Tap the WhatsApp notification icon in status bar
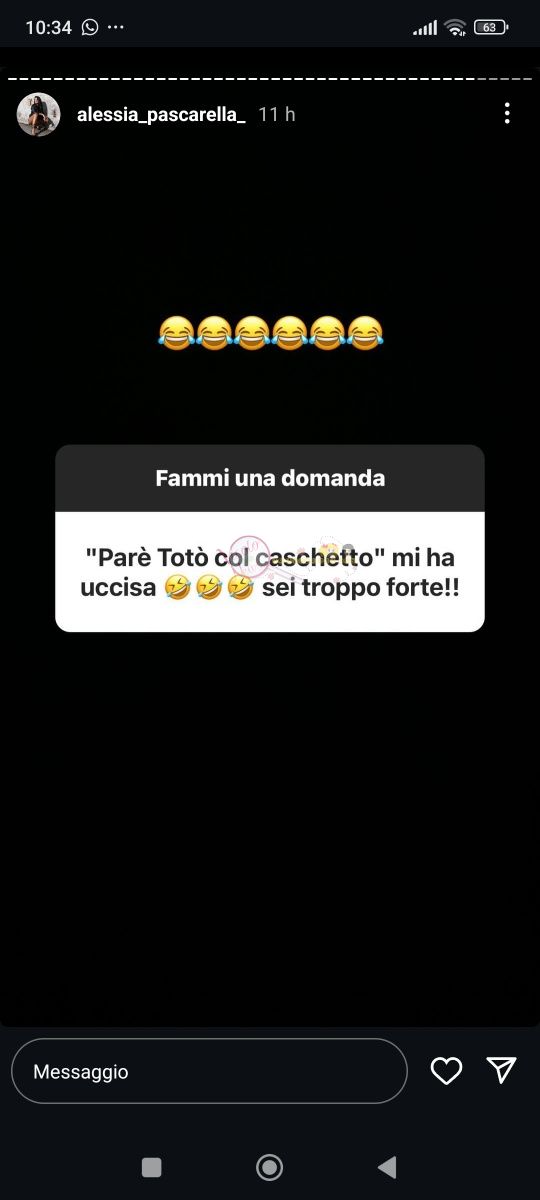Screen dimensions: 540x1200 90,27
